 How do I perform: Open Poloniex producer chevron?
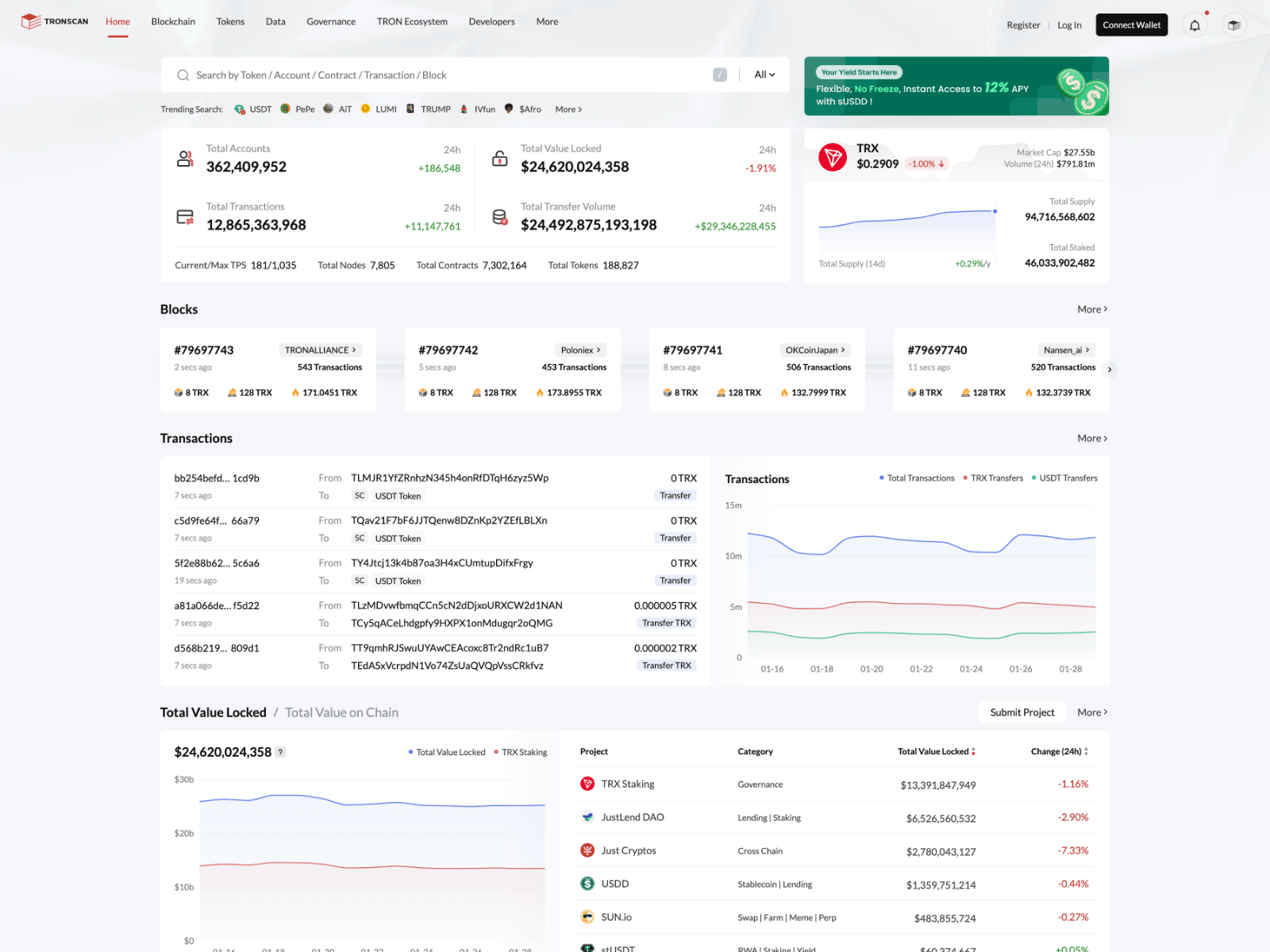click(x=599, y=350)
